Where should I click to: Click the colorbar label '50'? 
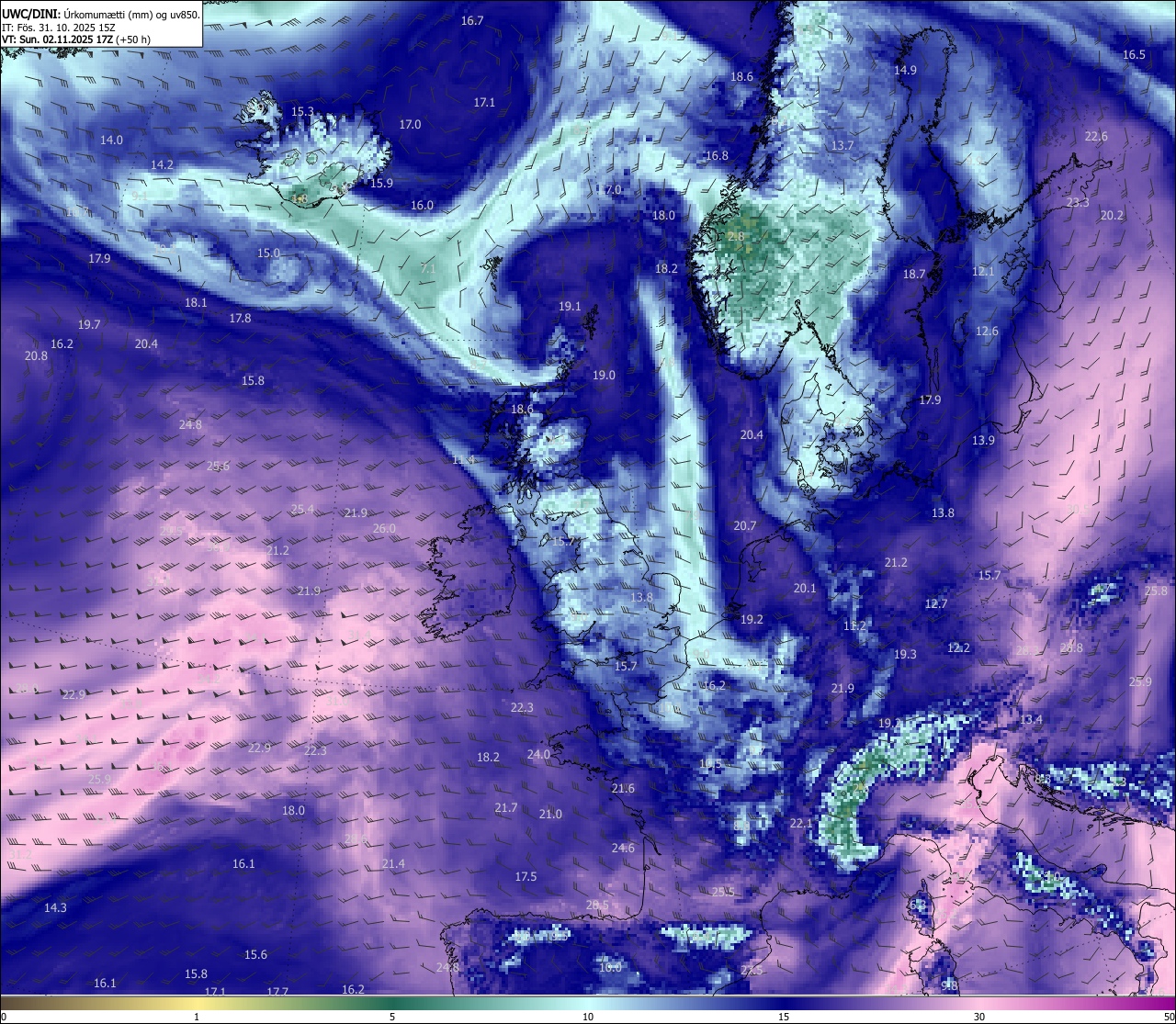(1169, 1017)
